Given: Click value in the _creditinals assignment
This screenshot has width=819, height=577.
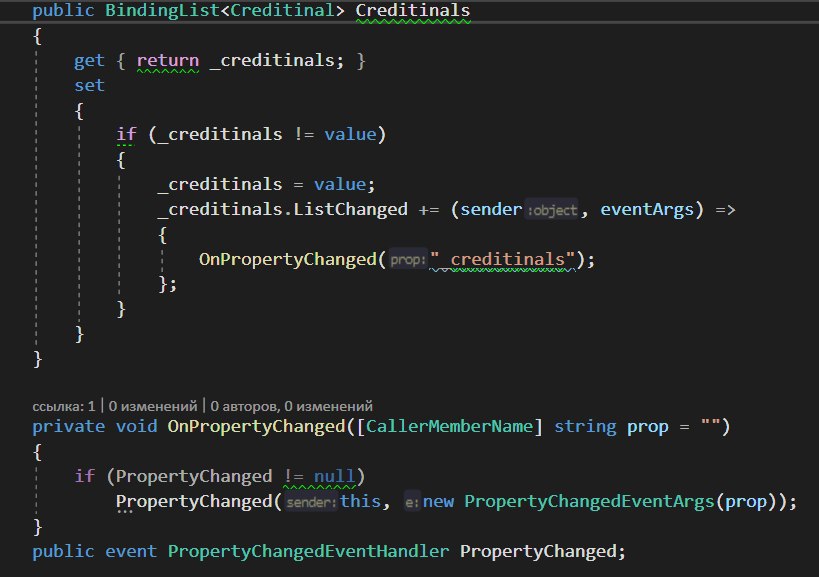Looking at the screenshot, I should (x=340, y=184).
